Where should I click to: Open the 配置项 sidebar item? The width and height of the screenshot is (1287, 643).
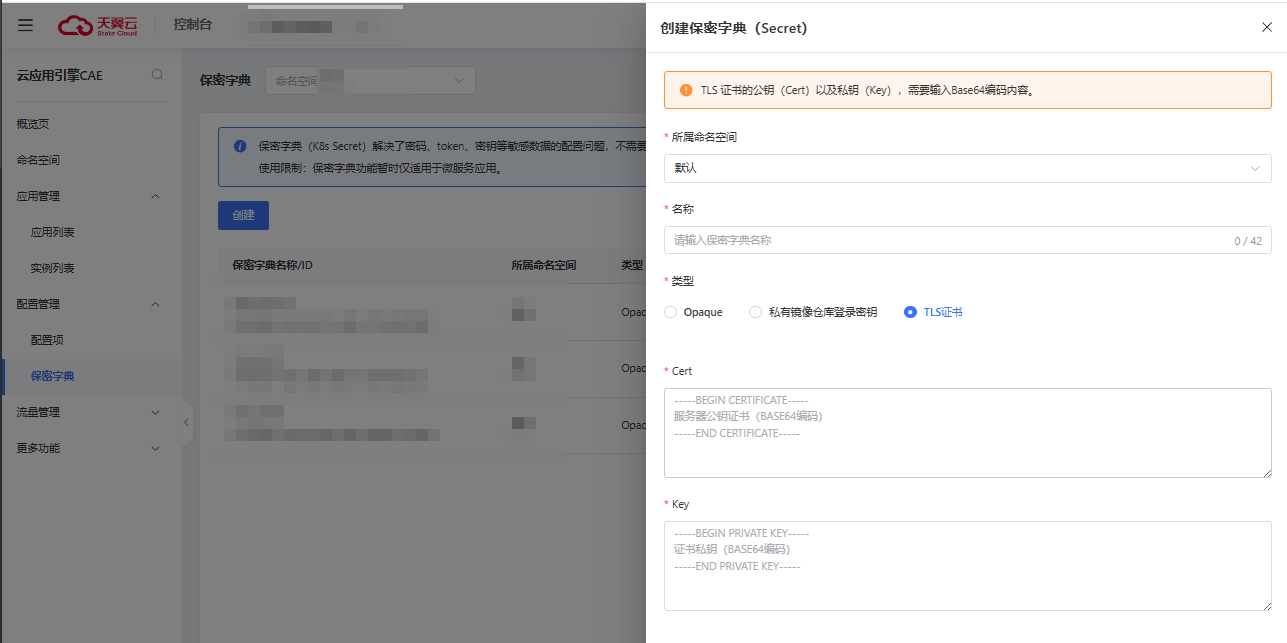point(47,340)
